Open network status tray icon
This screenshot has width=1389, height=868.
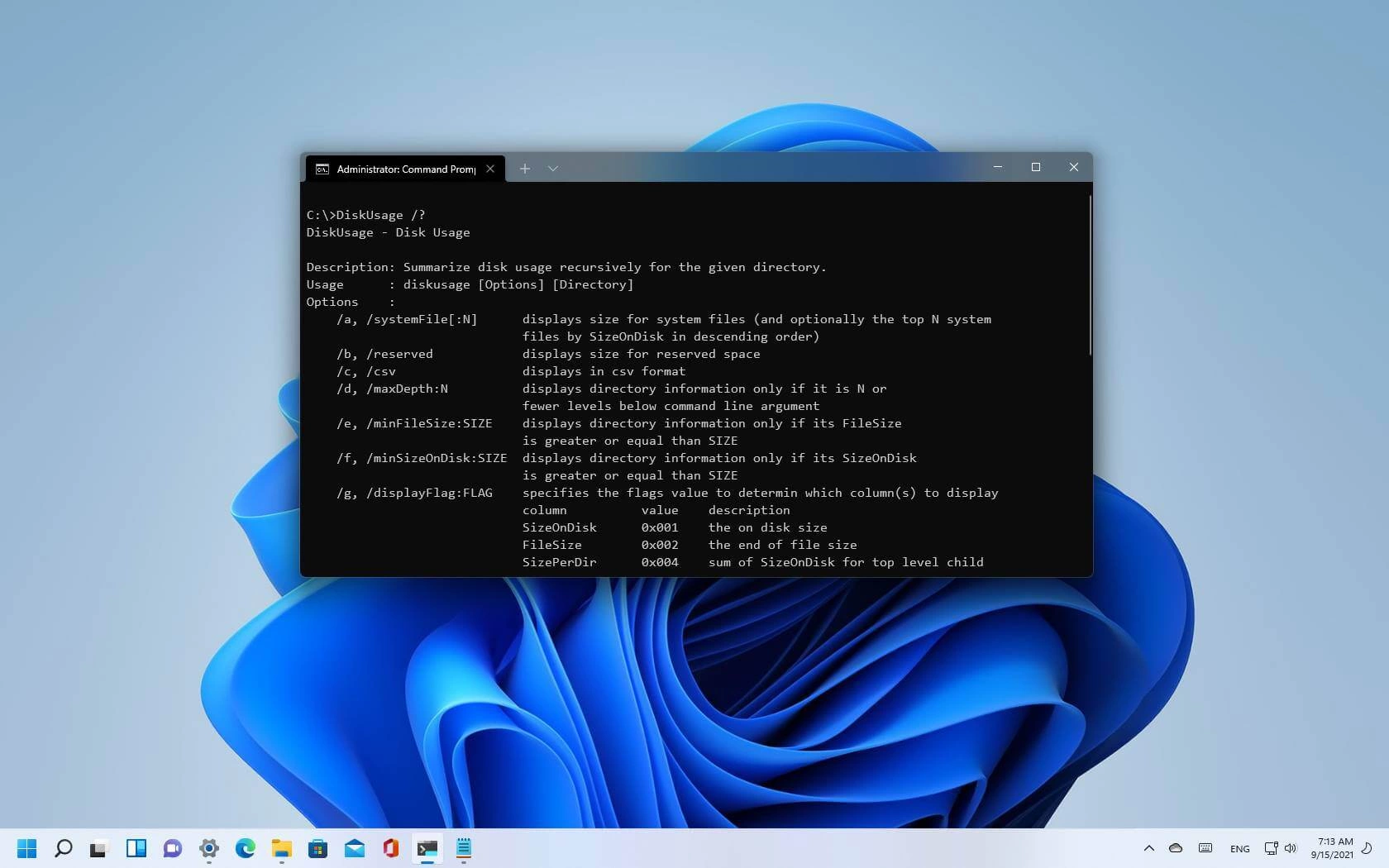tap(1272, 848)
